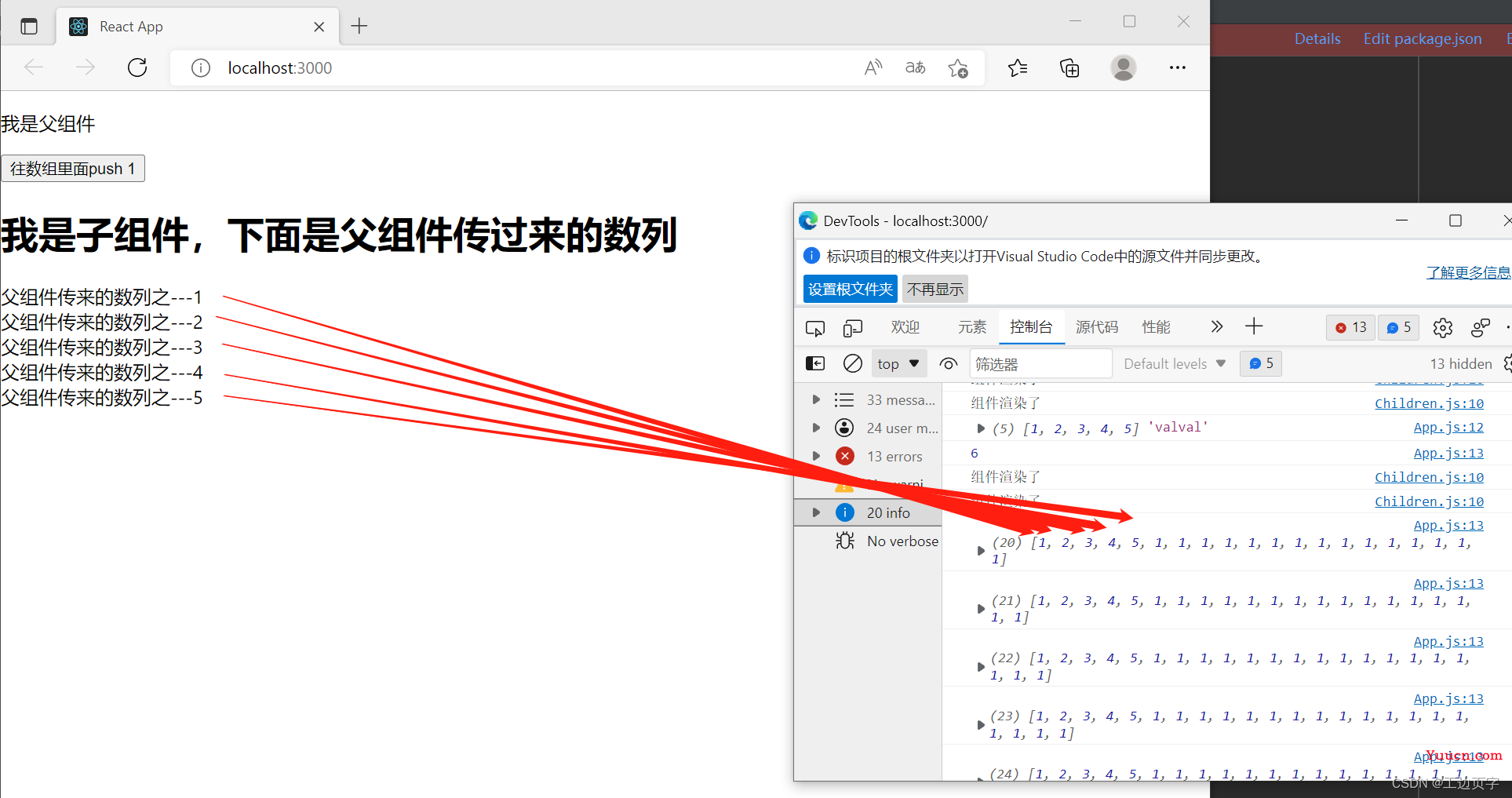Screen dimensions: 1512x798
Task: Select the 13 errors red icon
Action: [844, 456]
